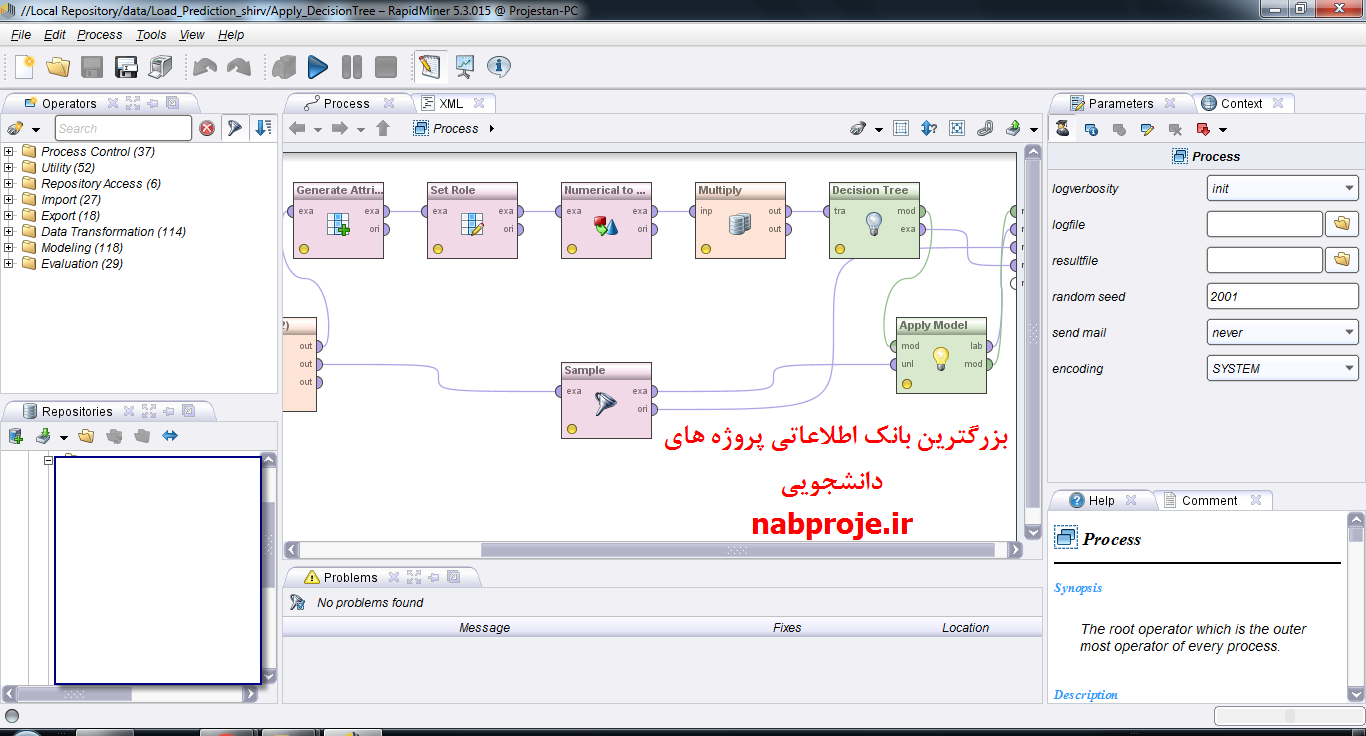Click process canvas up arrow

383,128
